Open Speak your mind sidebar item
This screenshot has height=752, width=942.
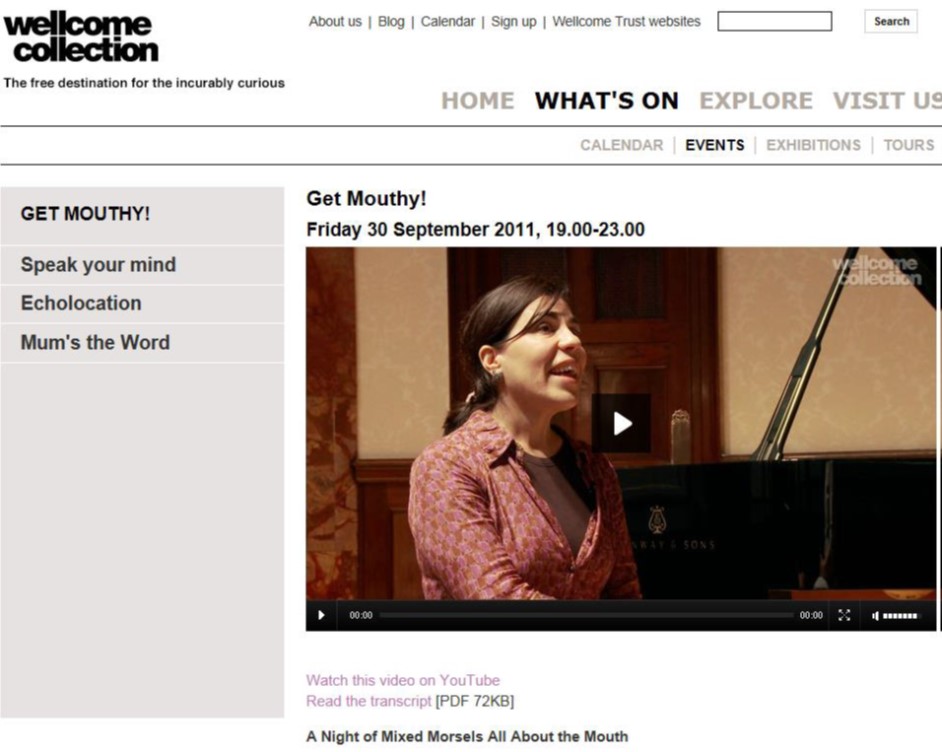tap(142, 265)
